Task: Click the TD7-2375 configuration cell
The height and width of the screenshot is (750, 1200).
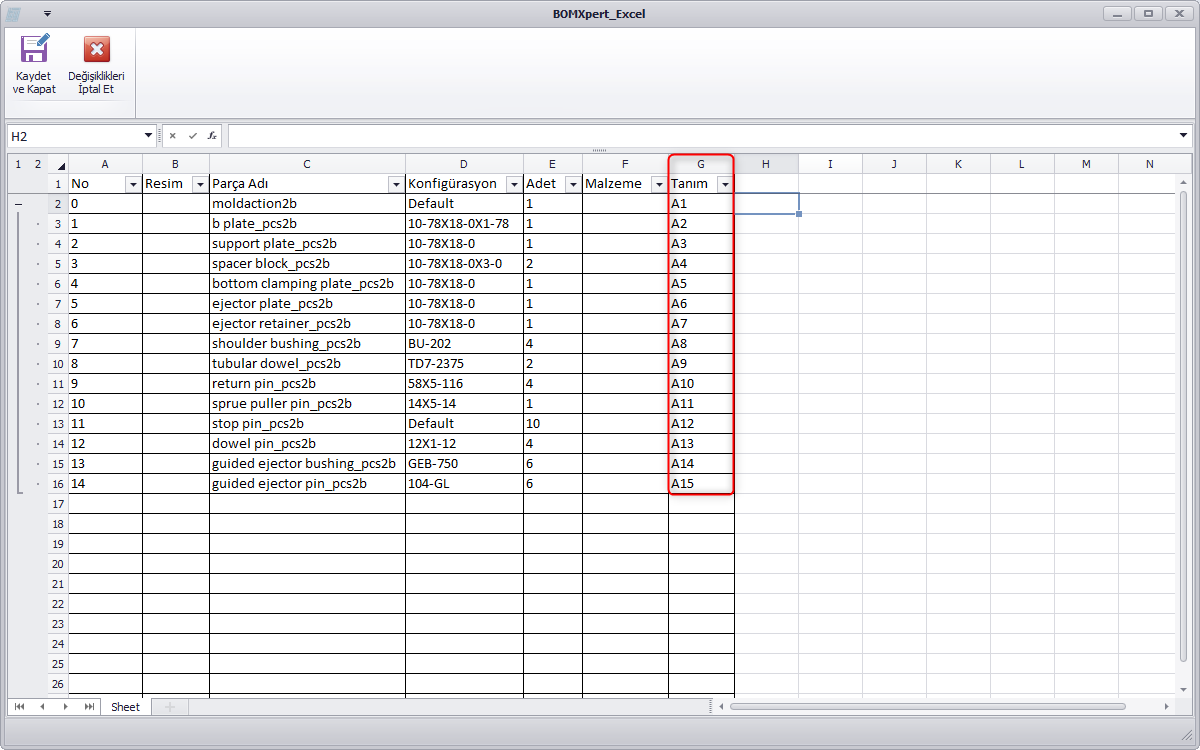Action: click(x=465, y=364)
